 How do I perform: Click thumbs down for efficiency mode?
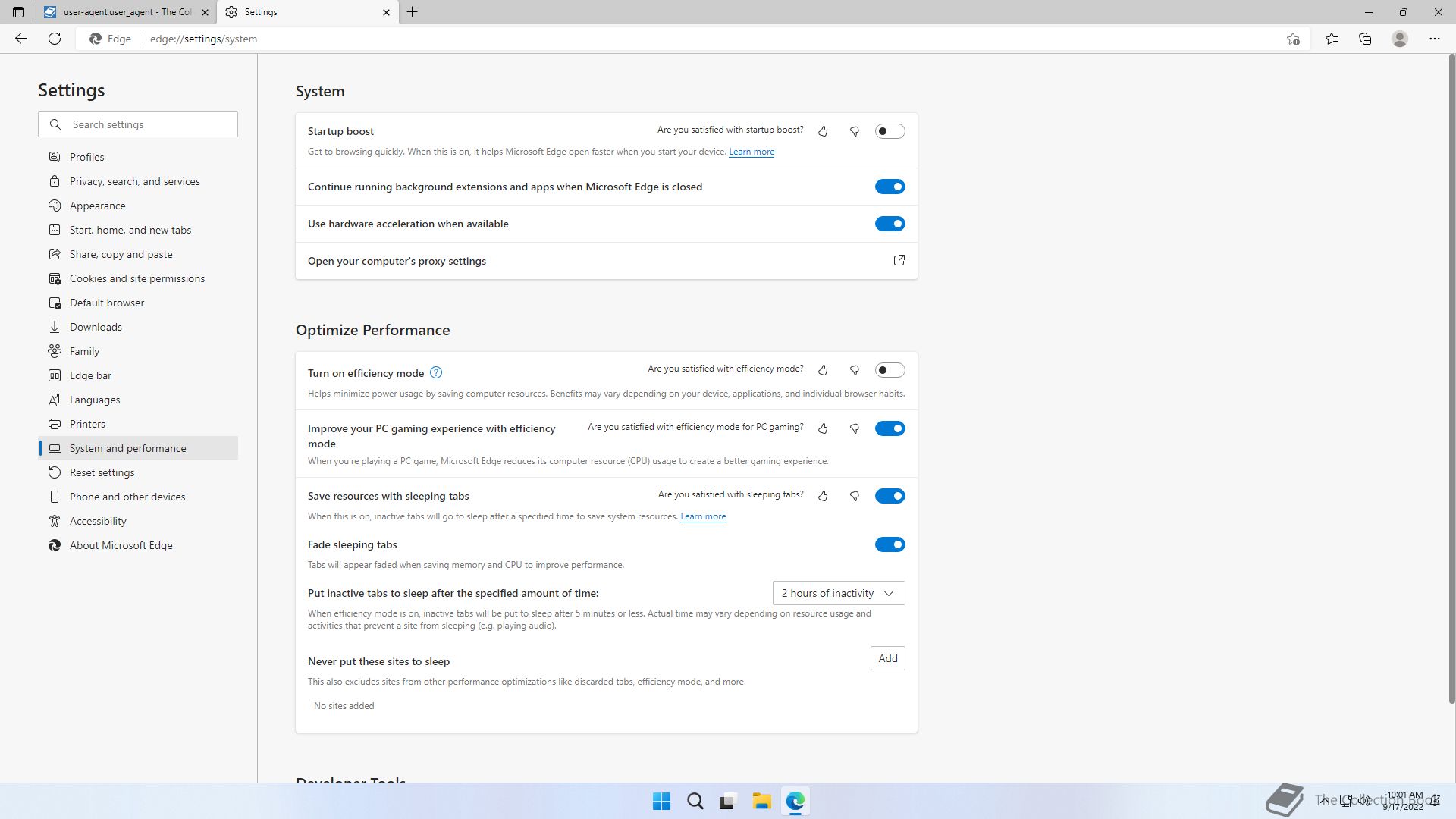855,370
